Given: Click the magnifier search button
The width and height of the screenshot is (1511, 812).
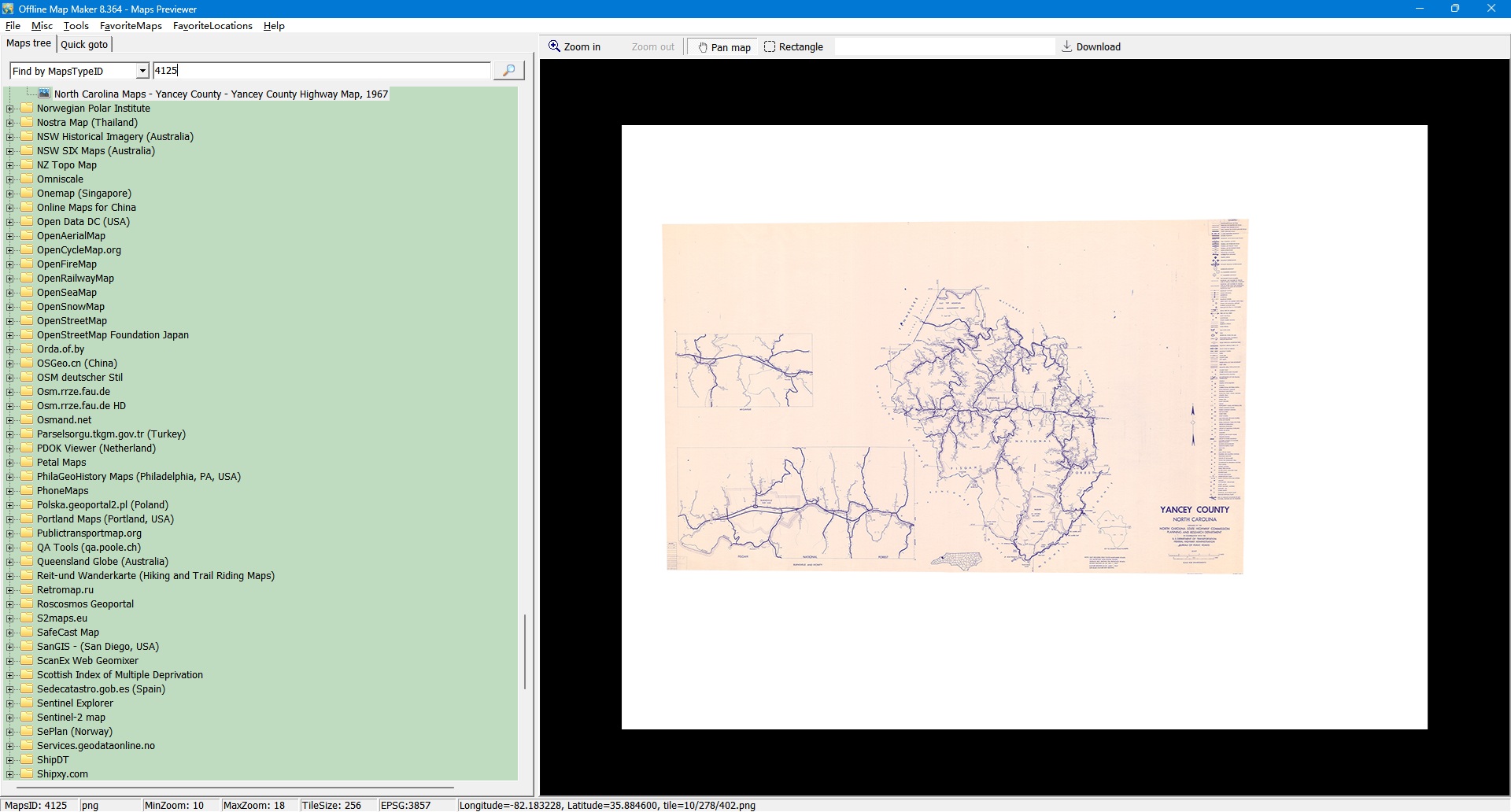Looking at the screenshot, I should click(x=508, y=71).
